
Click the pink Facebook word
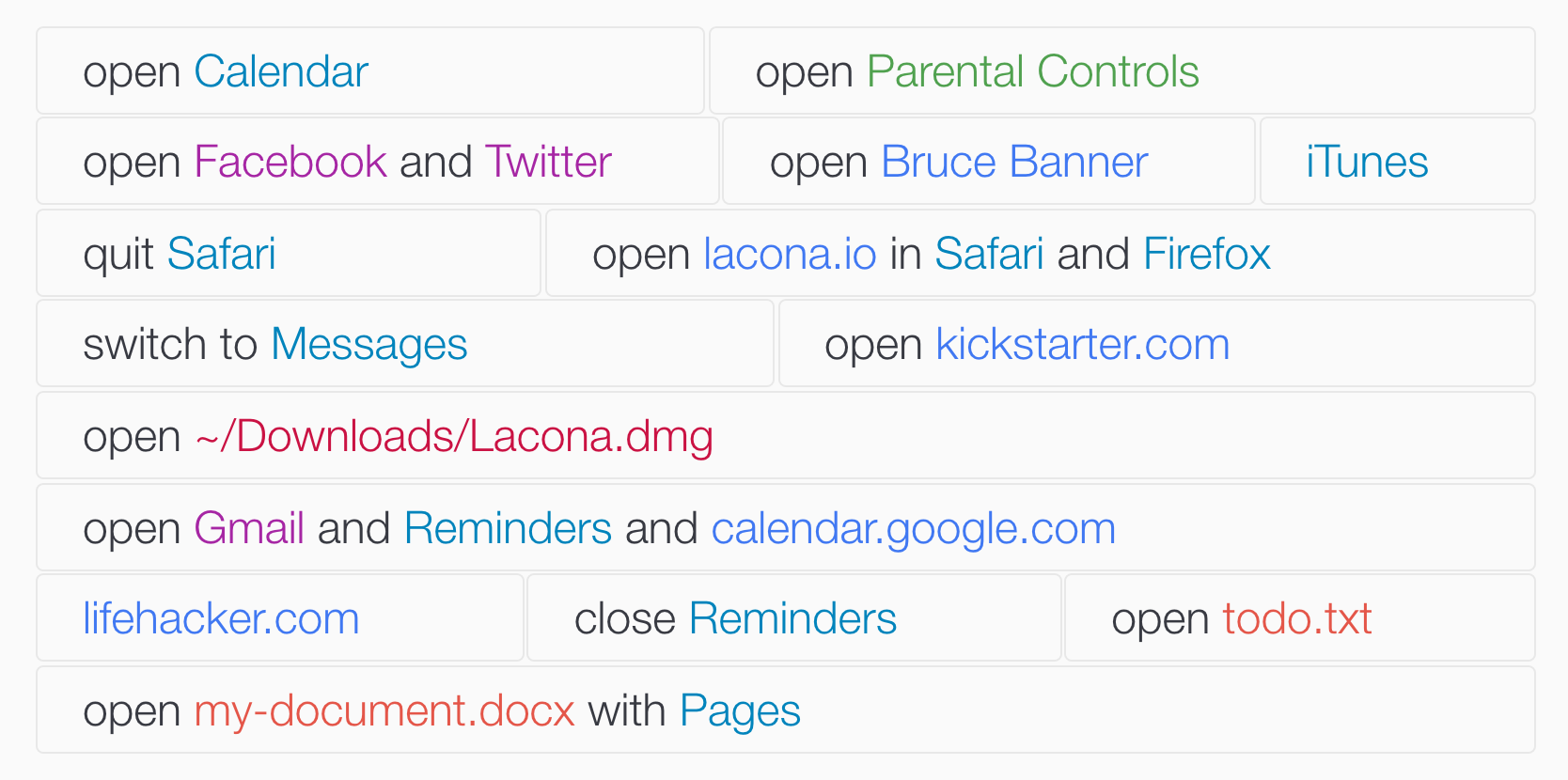click(290, 162)
